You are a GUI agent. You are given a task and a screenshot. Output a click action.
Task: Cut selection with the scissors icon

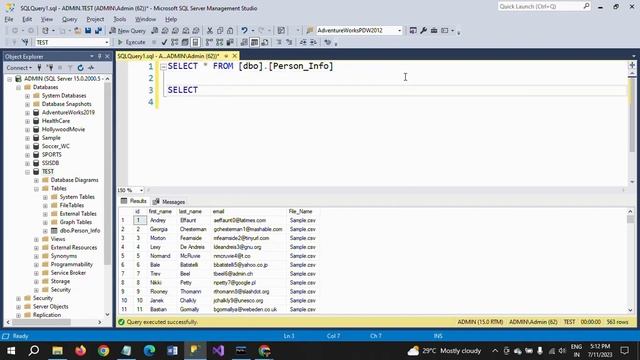pos(210,31)
